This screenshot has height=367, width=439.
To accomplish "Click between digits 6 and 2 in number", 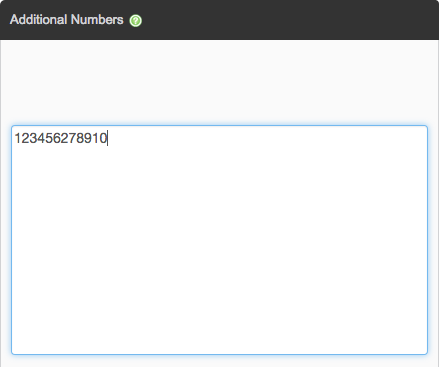I will coord(61,138).
